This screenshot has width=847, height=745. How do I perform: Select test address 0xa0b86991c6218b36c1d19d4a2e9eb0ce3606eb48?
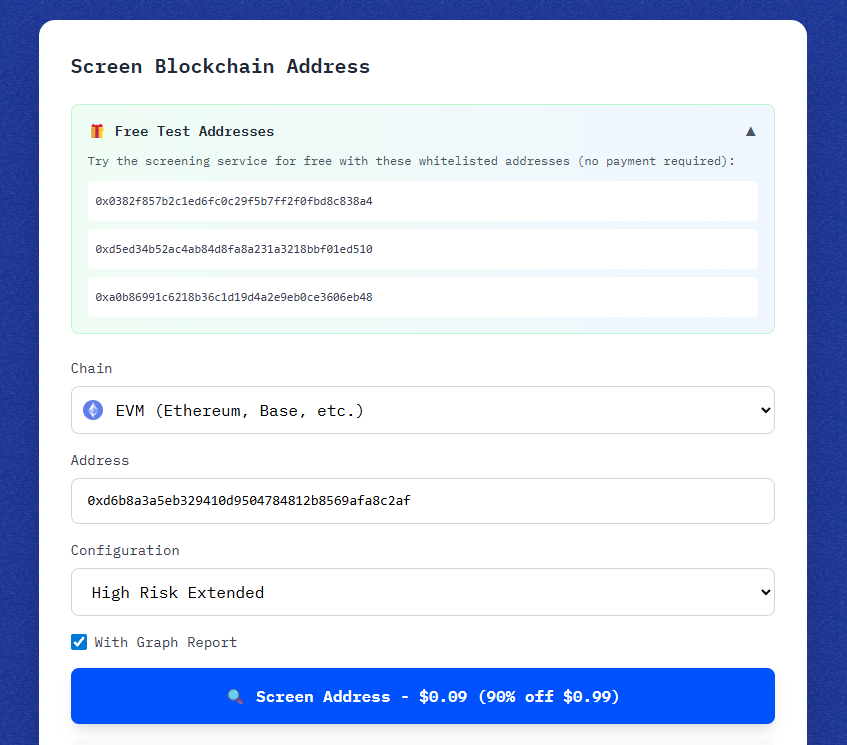[422, 297]
